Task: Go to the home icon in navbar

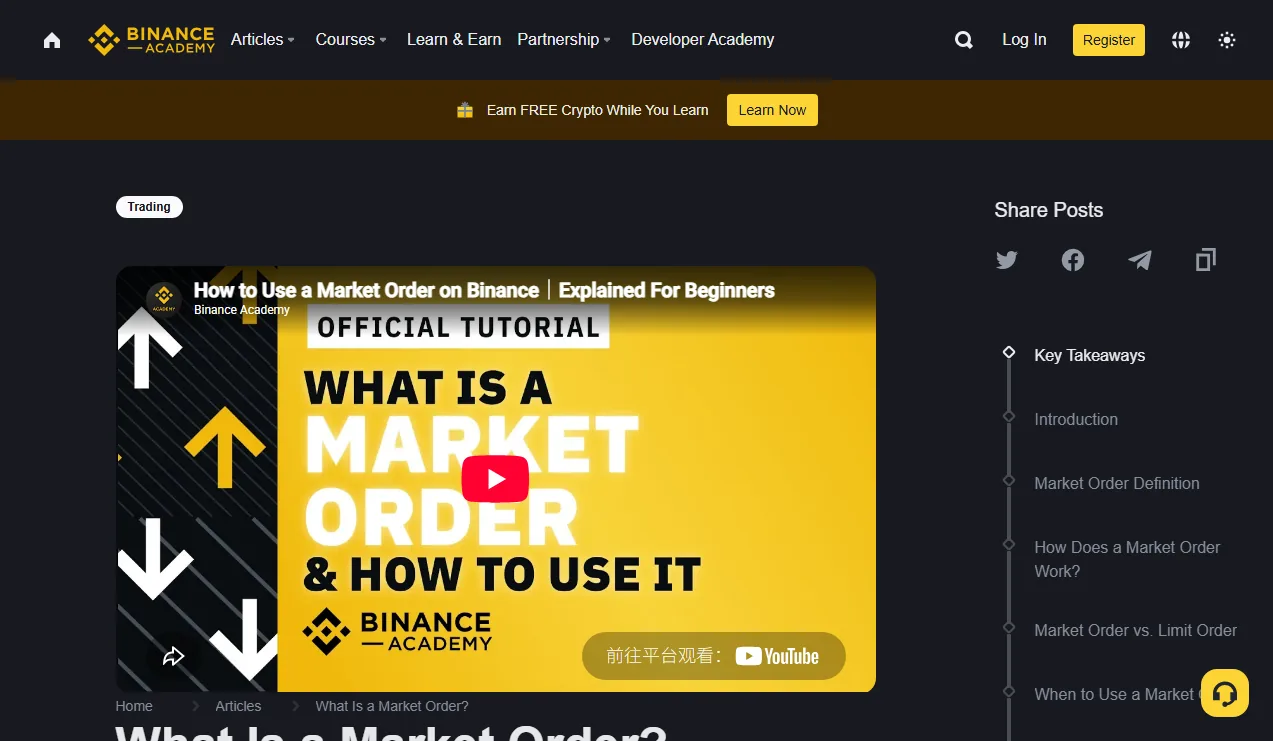Action: click(52, 40)
